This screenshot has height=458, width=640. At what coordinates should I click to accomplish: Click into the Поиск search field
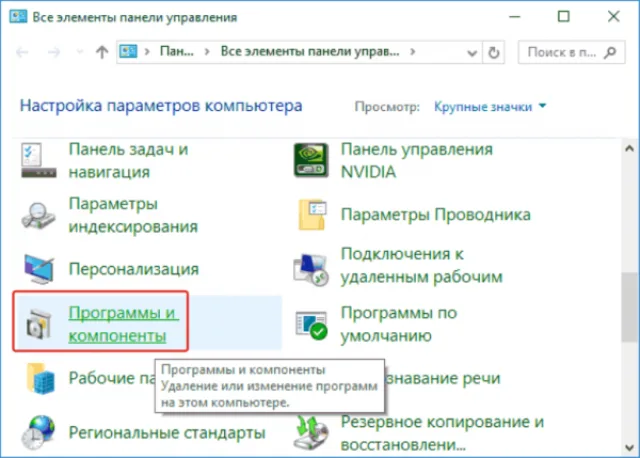(x=571, y=52)
